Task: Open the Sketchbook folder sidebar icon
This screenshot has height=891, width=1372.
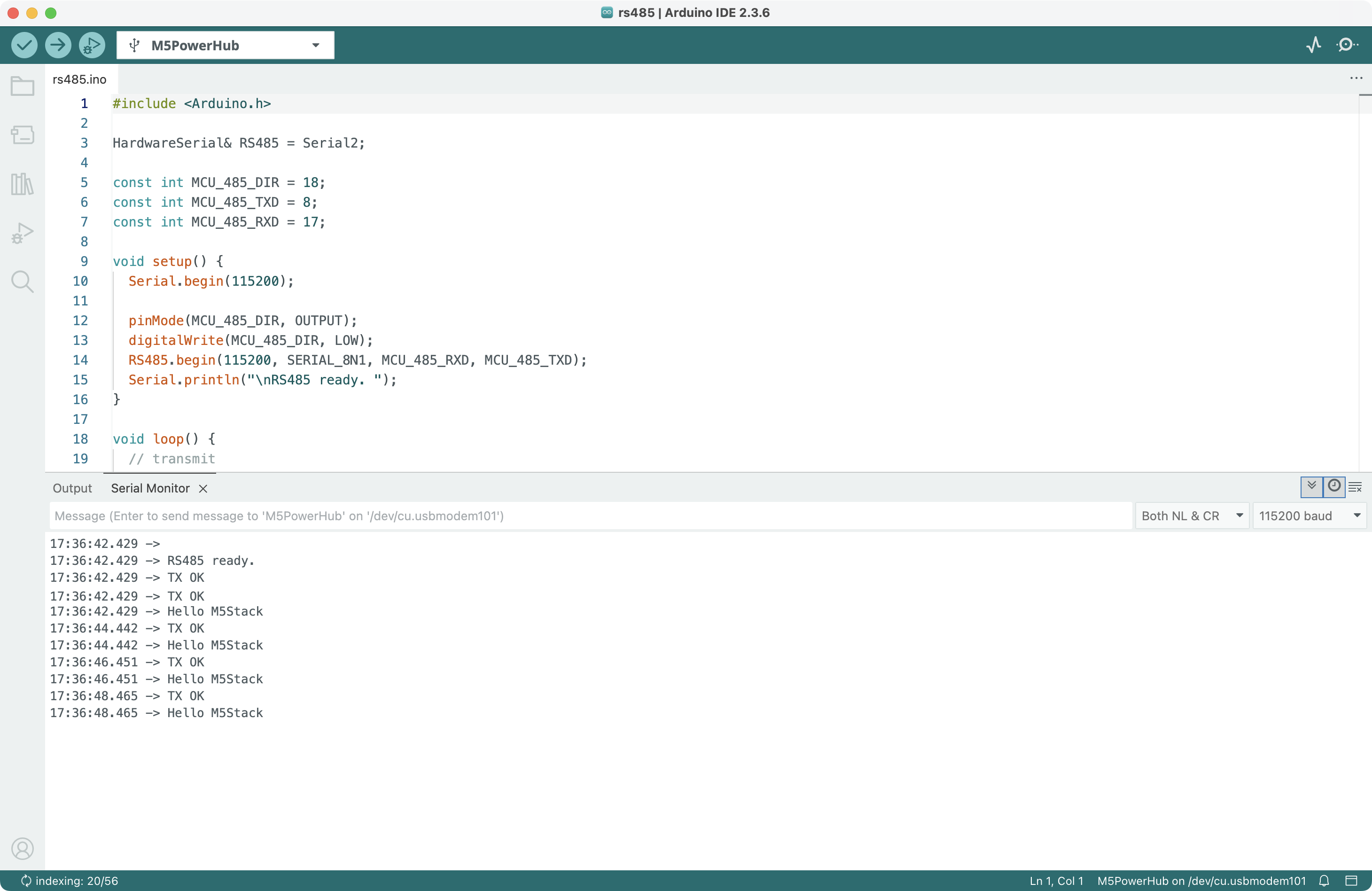Action: (x=23, y=87)
